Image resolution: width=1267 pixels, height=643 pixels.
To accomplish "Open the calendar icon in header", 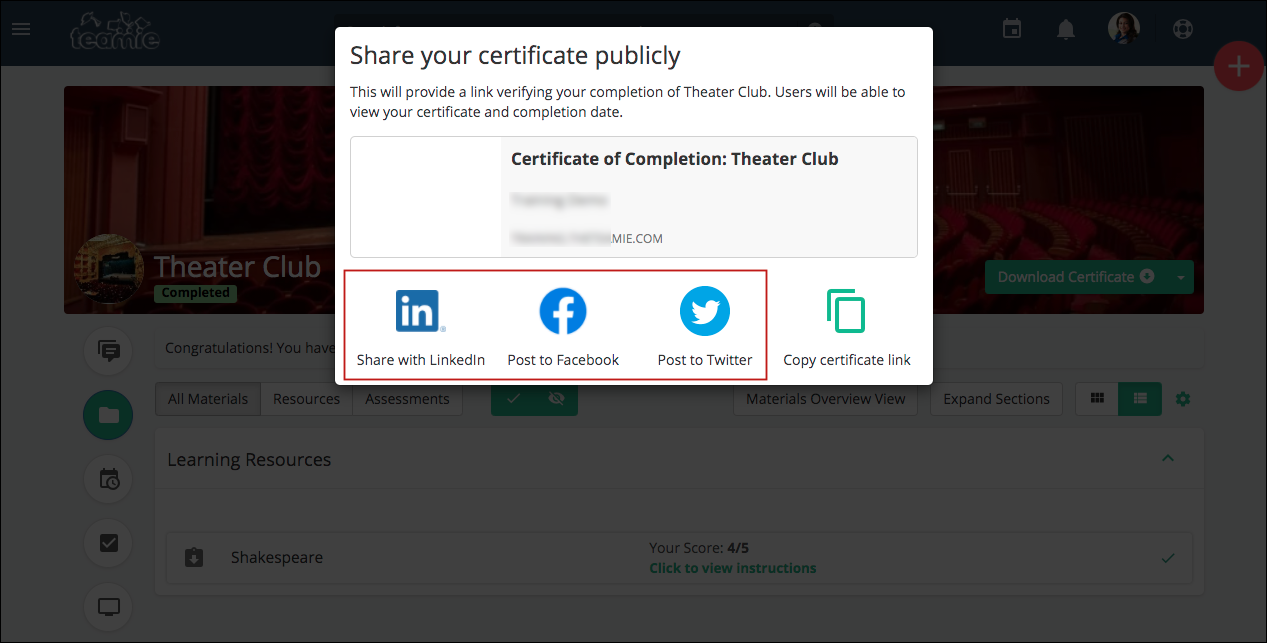I will [x=1012, y=29].
